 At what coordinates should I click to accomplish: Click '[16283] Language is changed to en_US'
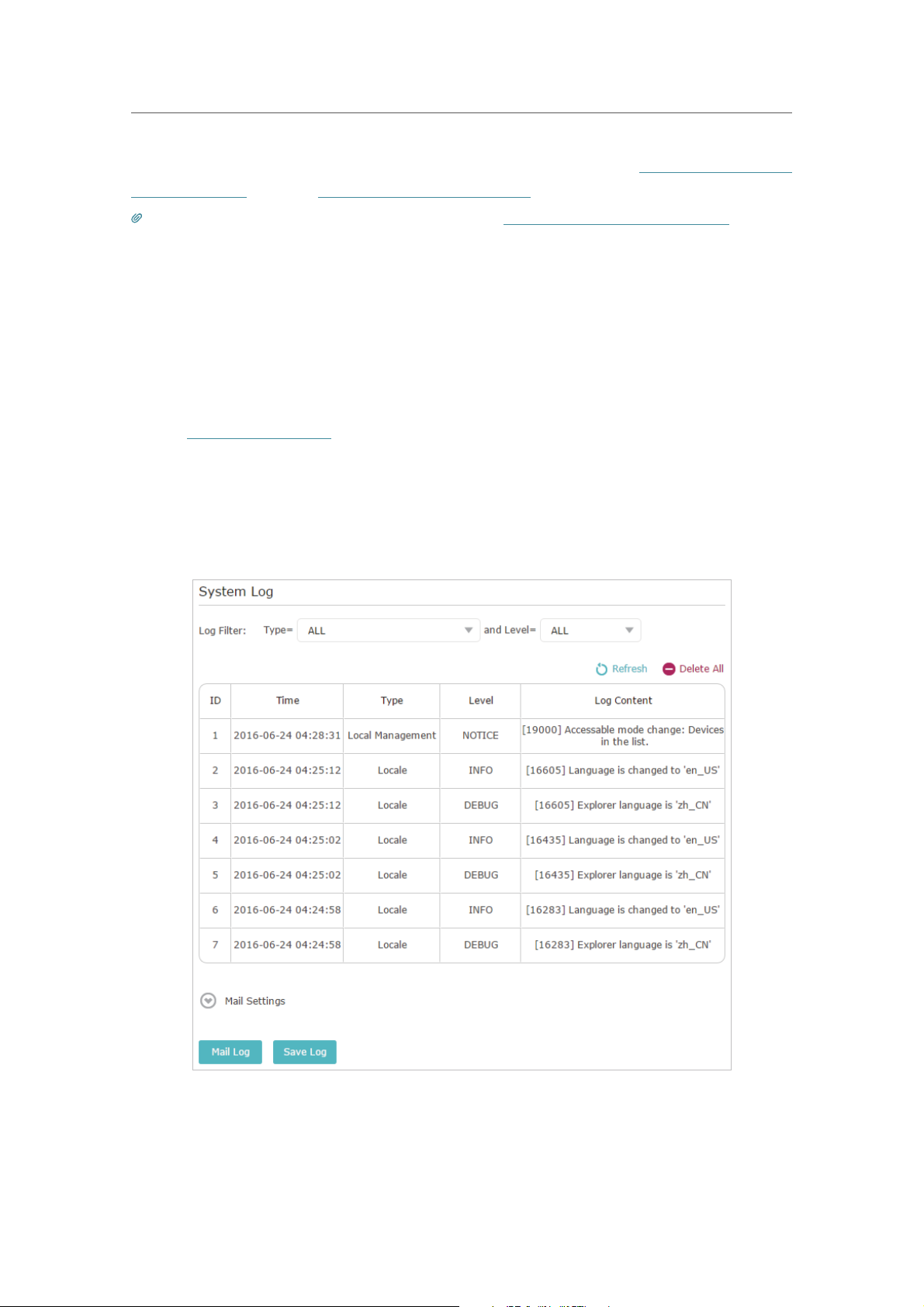tap(623, 911)
